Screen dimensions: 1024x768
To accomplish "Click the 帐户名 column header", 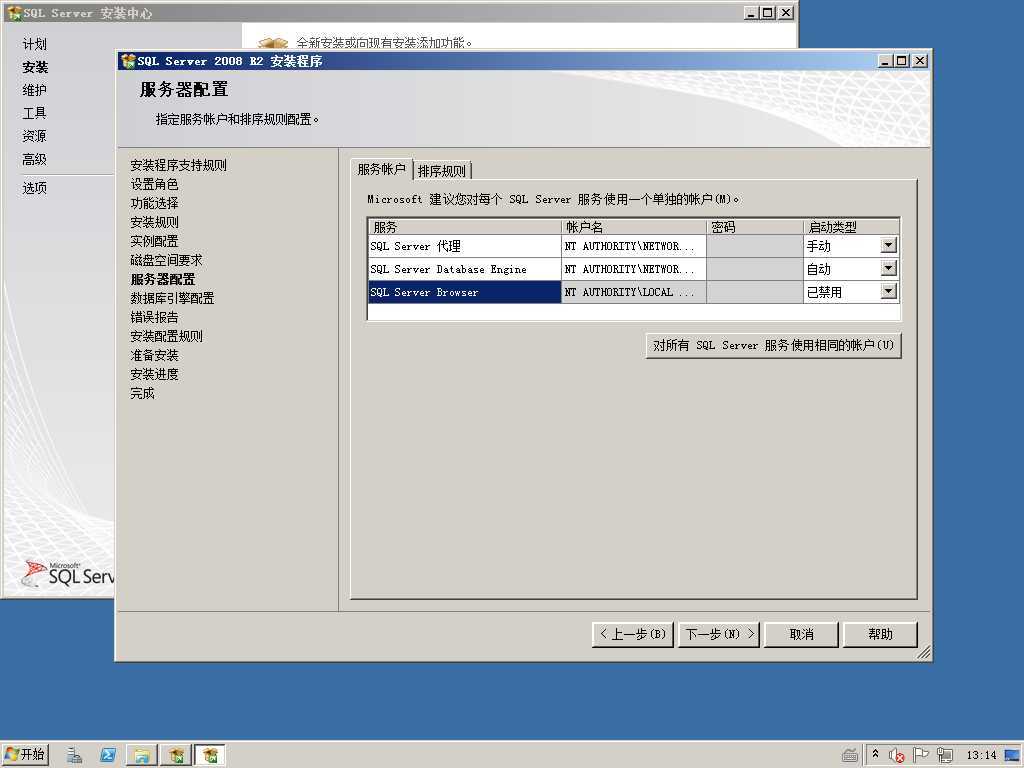I will click(x=633, y=227).
